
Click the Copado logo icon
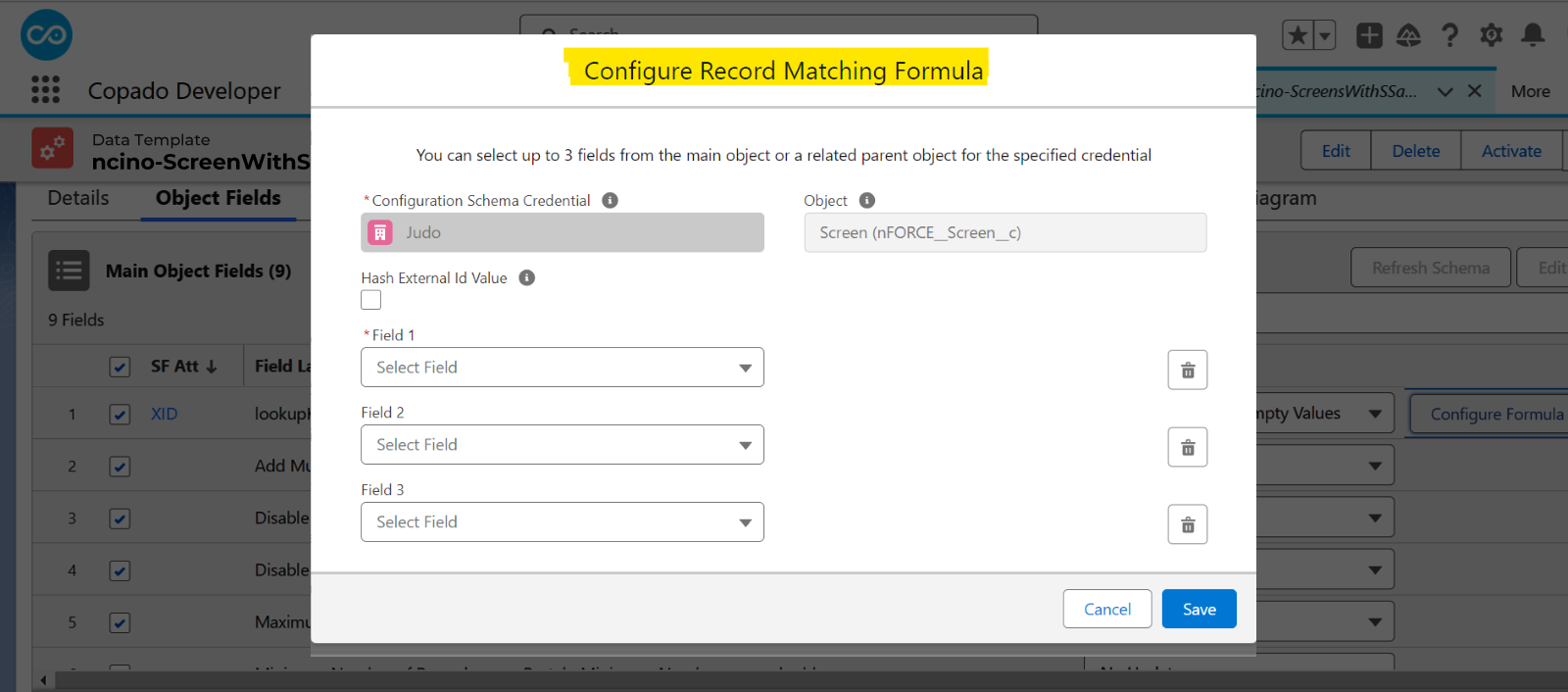pyautogui.click(x=46, y=35)
